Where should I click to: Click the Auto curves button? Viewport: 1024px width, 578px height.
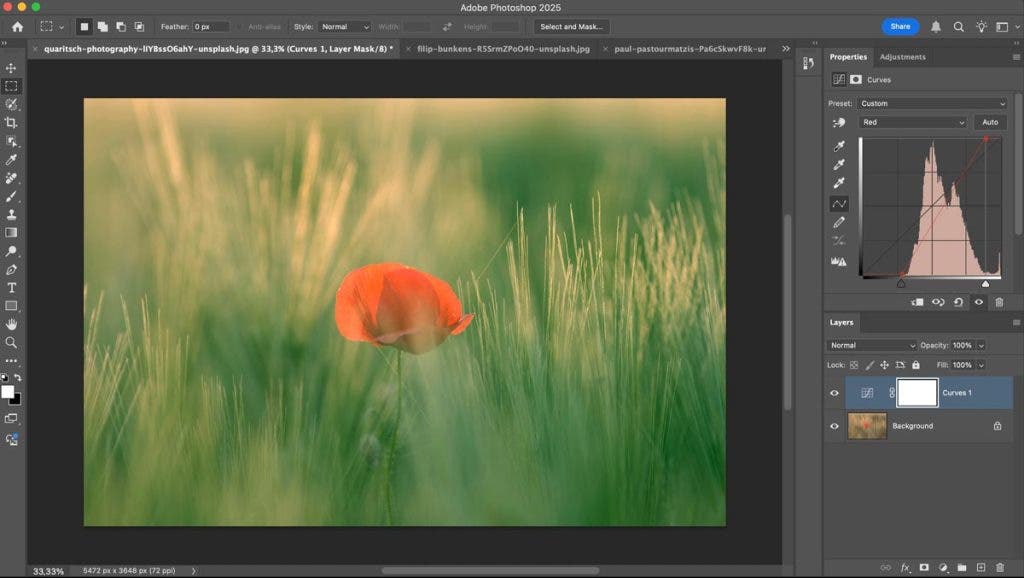tap(989, 122)
